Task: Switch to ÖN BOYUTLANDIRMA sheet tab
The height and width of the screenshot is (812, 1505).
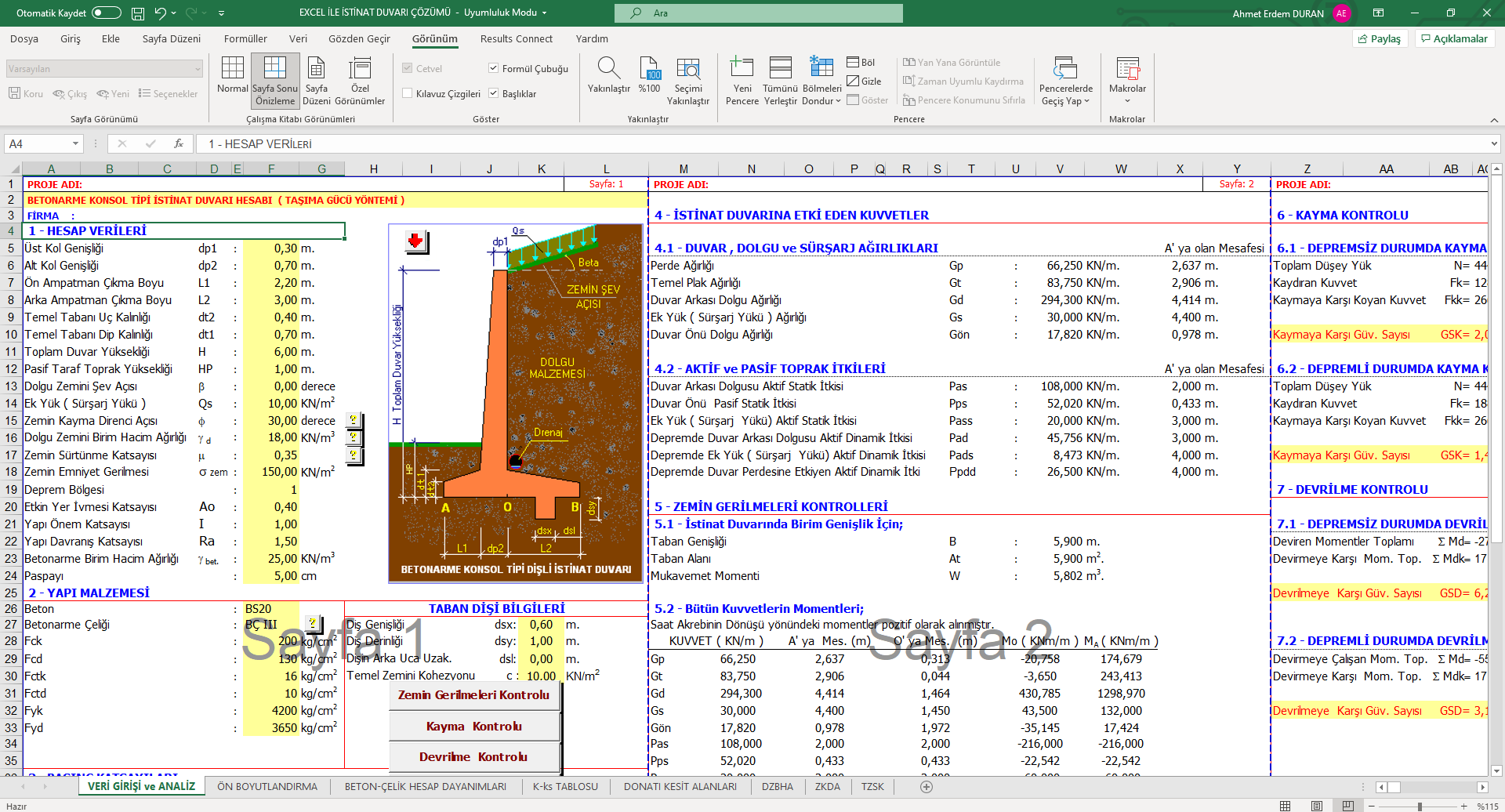Action: click(x=267, y=786)
